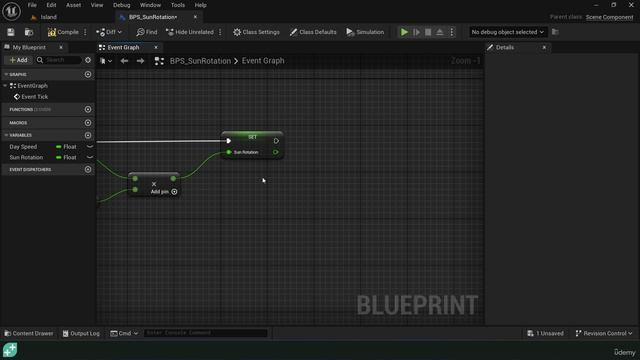
Task: Add a new graph
Action: 88,74
